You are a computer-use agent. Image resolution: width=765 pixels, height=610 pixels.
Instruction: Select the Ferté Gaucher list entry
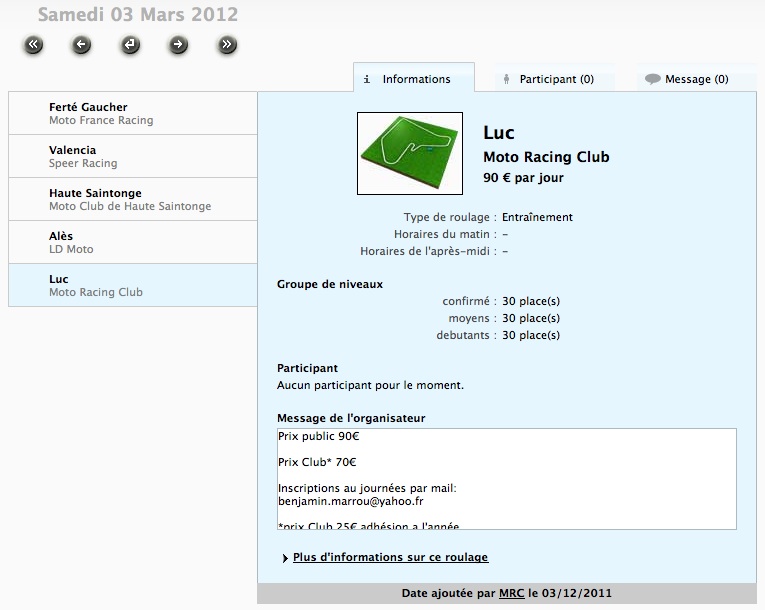tap(133, 113)
